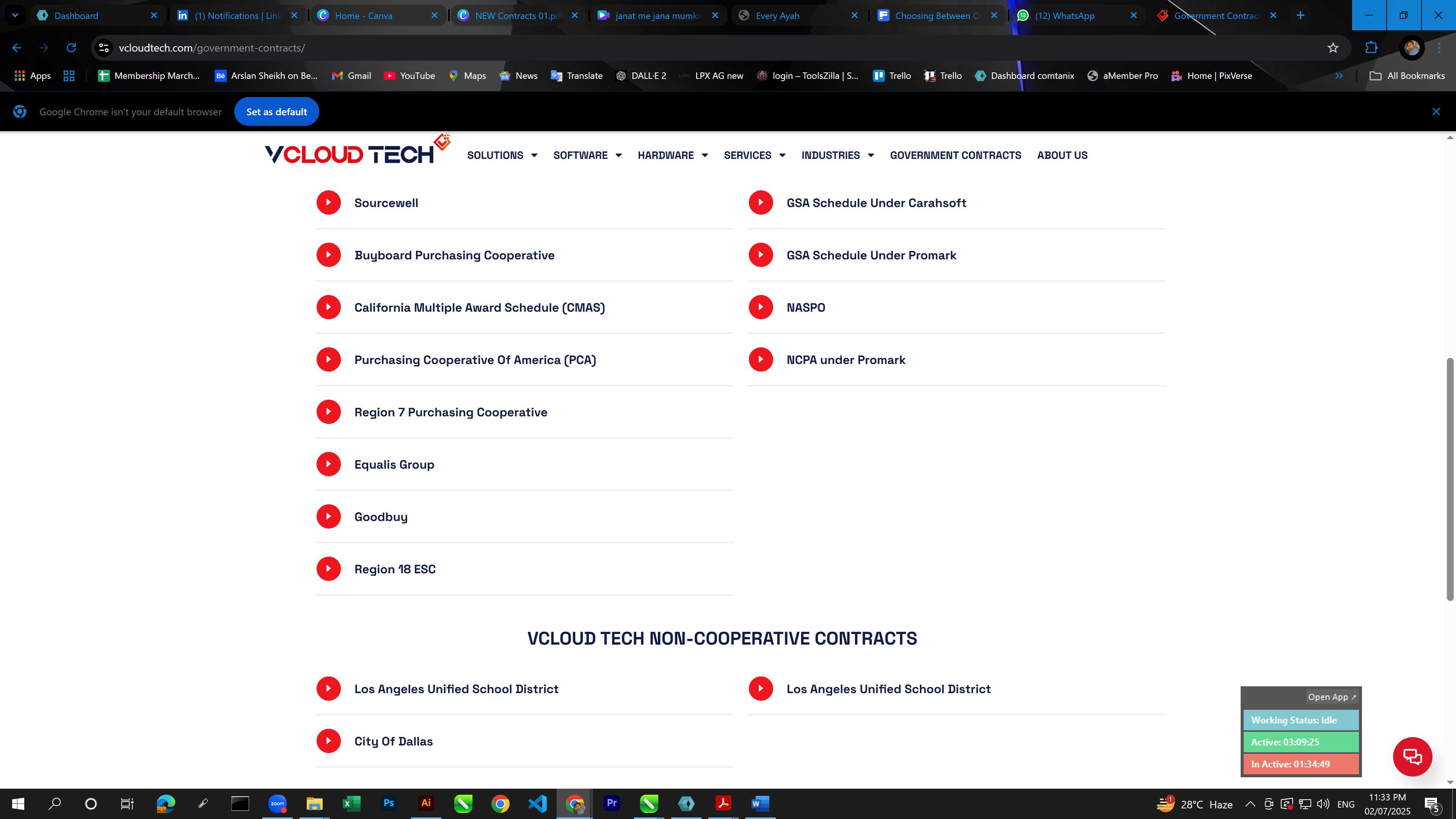Open the Apps grid shortcut in the bookmarks bar

32,76
